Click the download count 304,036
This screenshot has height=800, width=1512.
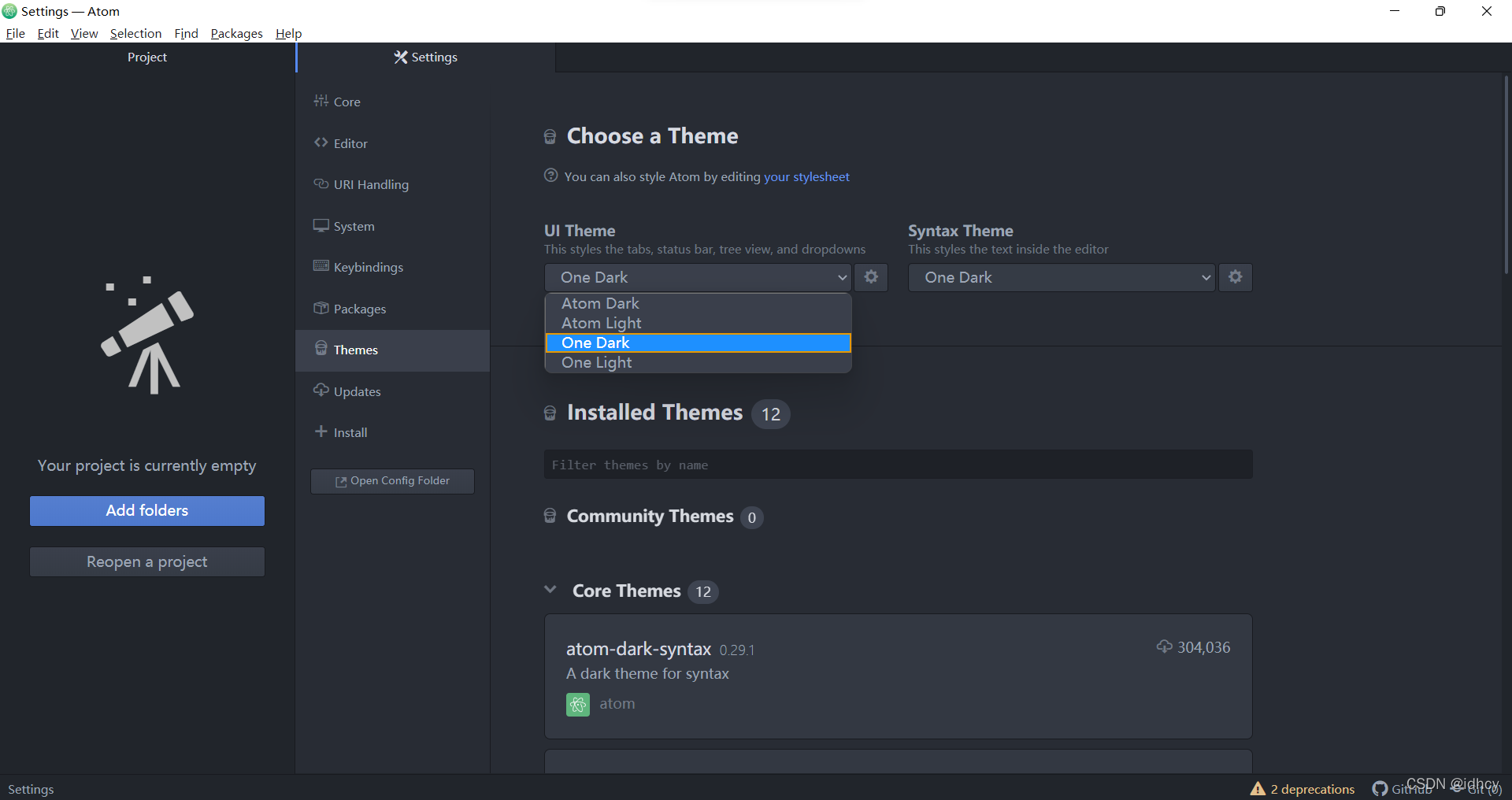1203,647
